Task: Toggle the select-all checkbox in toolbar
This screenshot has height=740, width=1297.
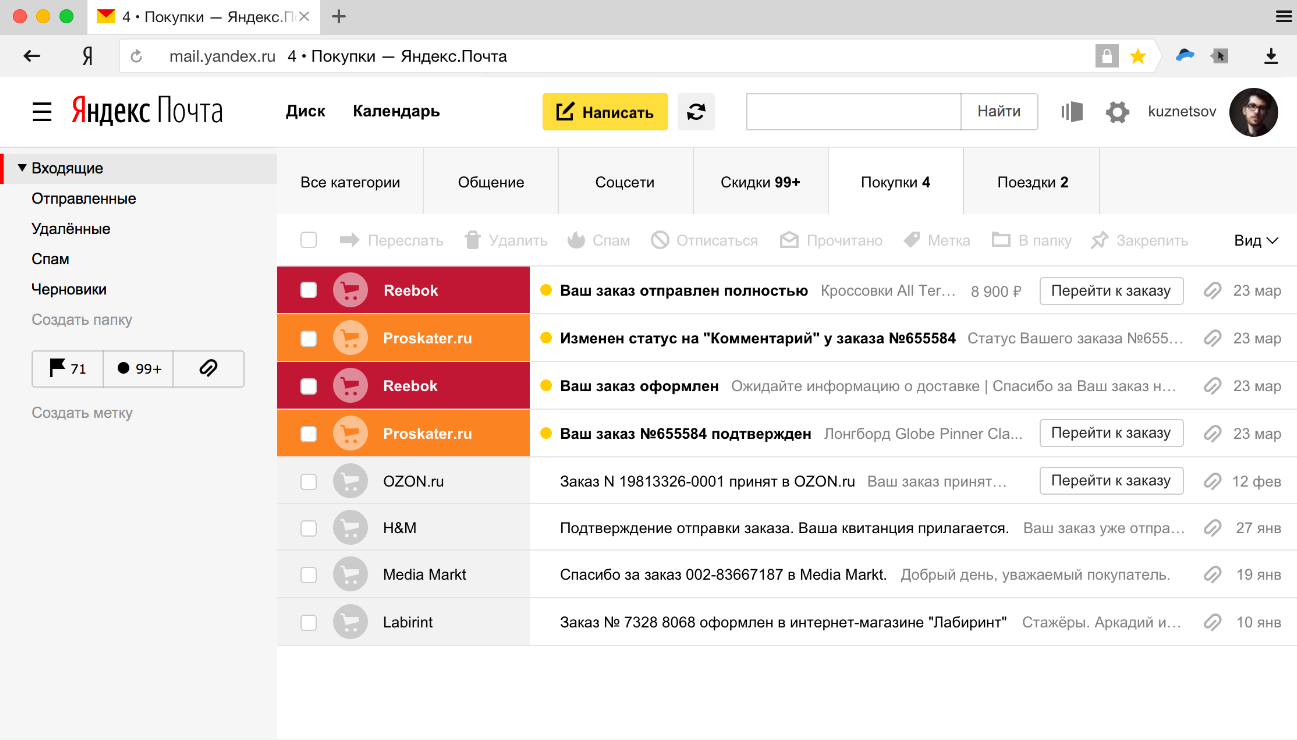Action: pos(309,240)
